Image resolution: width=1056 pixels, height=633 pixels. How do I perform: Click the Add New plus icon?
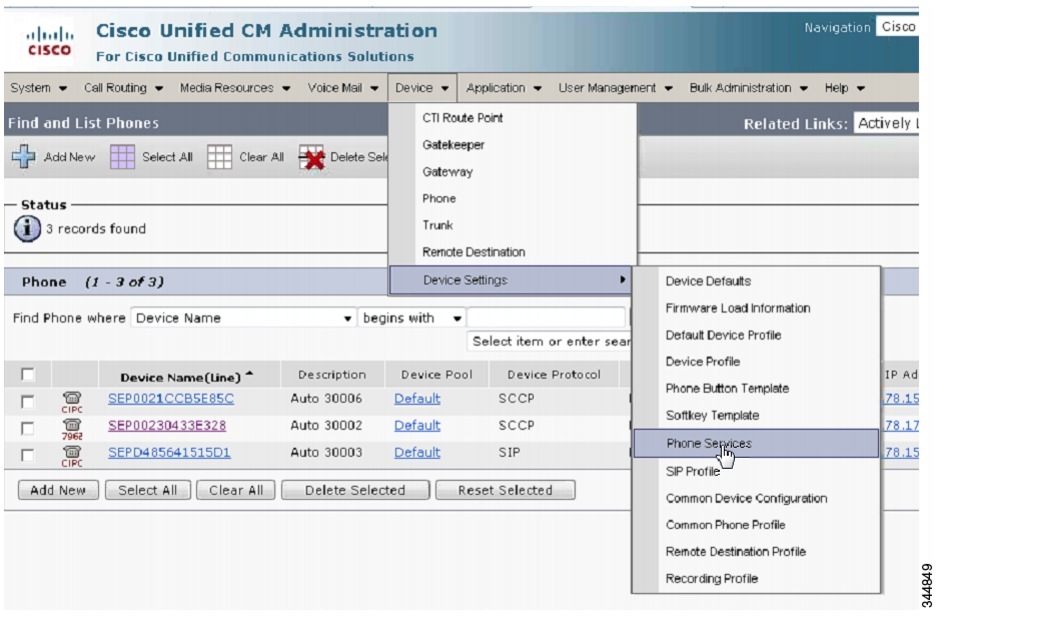(x=24, y=157)
